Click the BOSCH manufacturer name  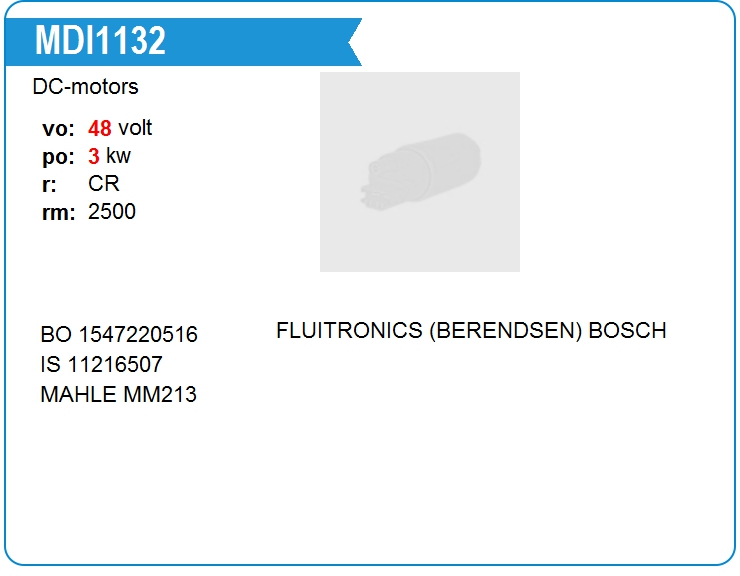627,331
